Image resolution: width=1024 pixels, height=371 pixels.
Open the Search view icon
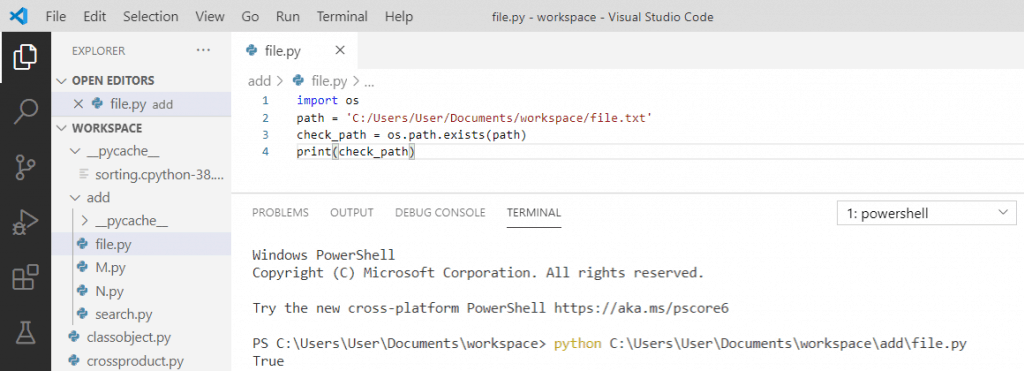(25, 112)
